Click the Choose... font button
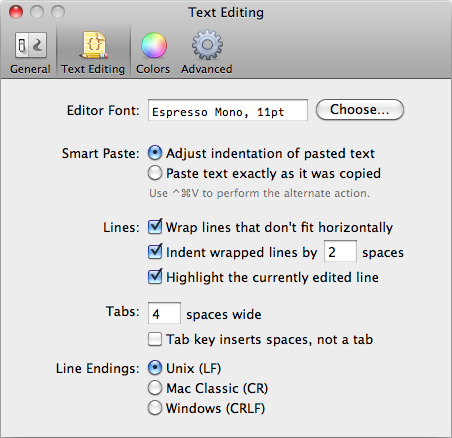Screen dimensions: 452x438 360,110
